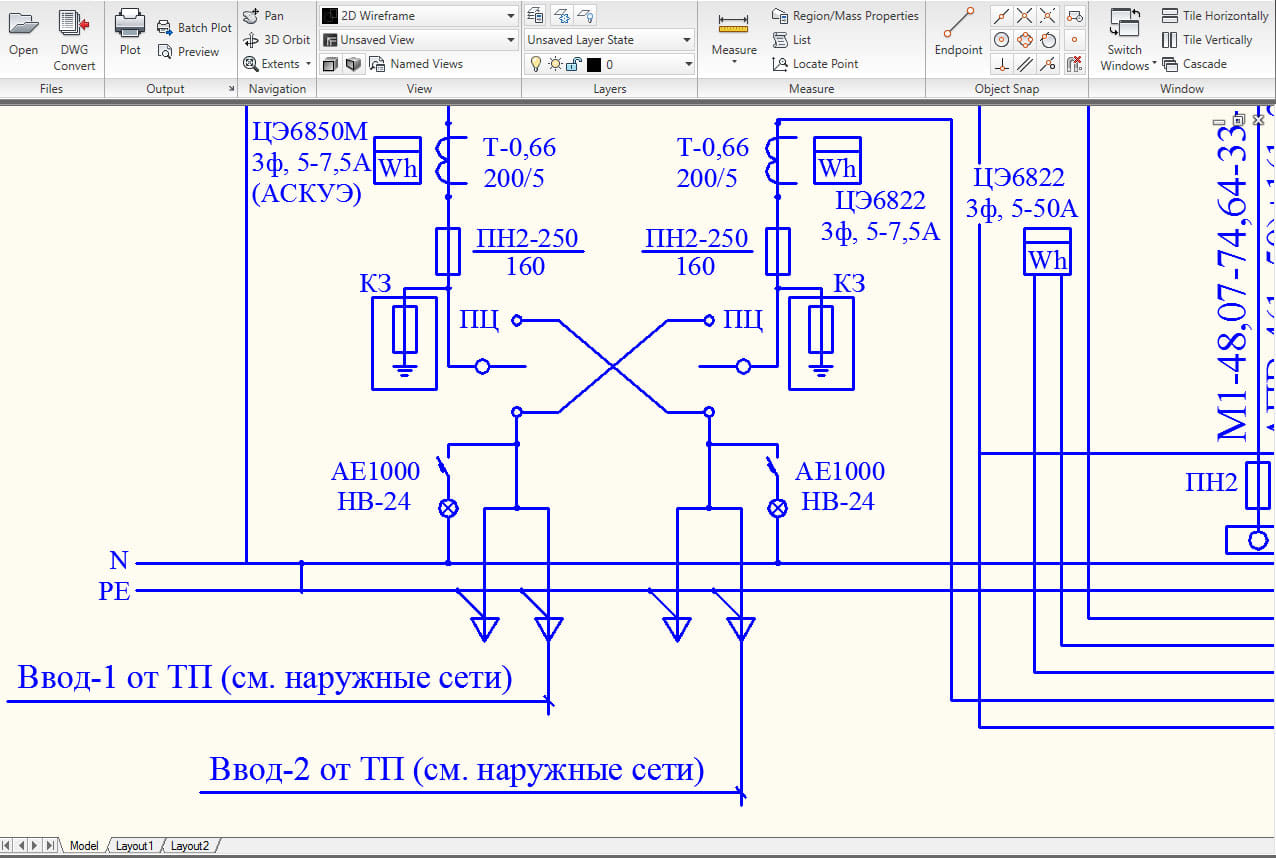Viewport: 1276px width, 858px height.
Task: Switch to the Layout1 tab
Action: (x=134, y=846)
